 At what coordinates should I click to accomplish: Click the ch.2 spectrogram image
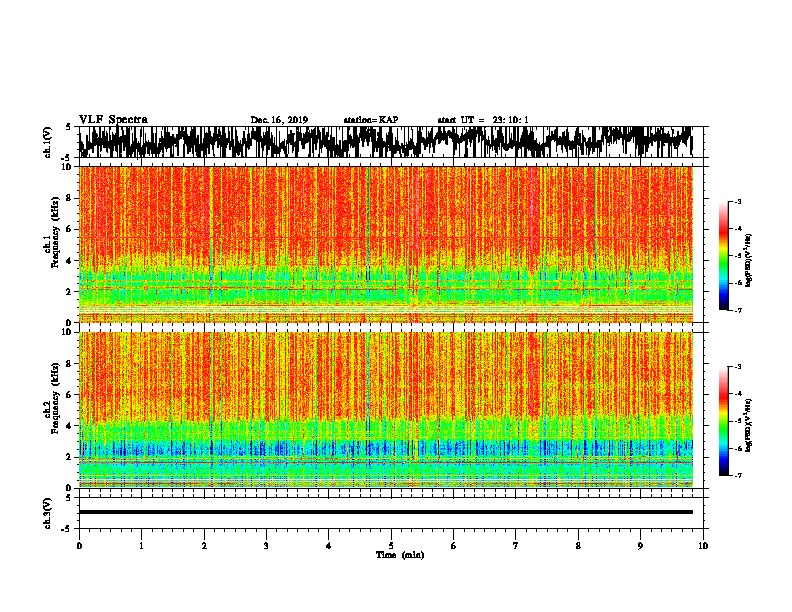385,410
